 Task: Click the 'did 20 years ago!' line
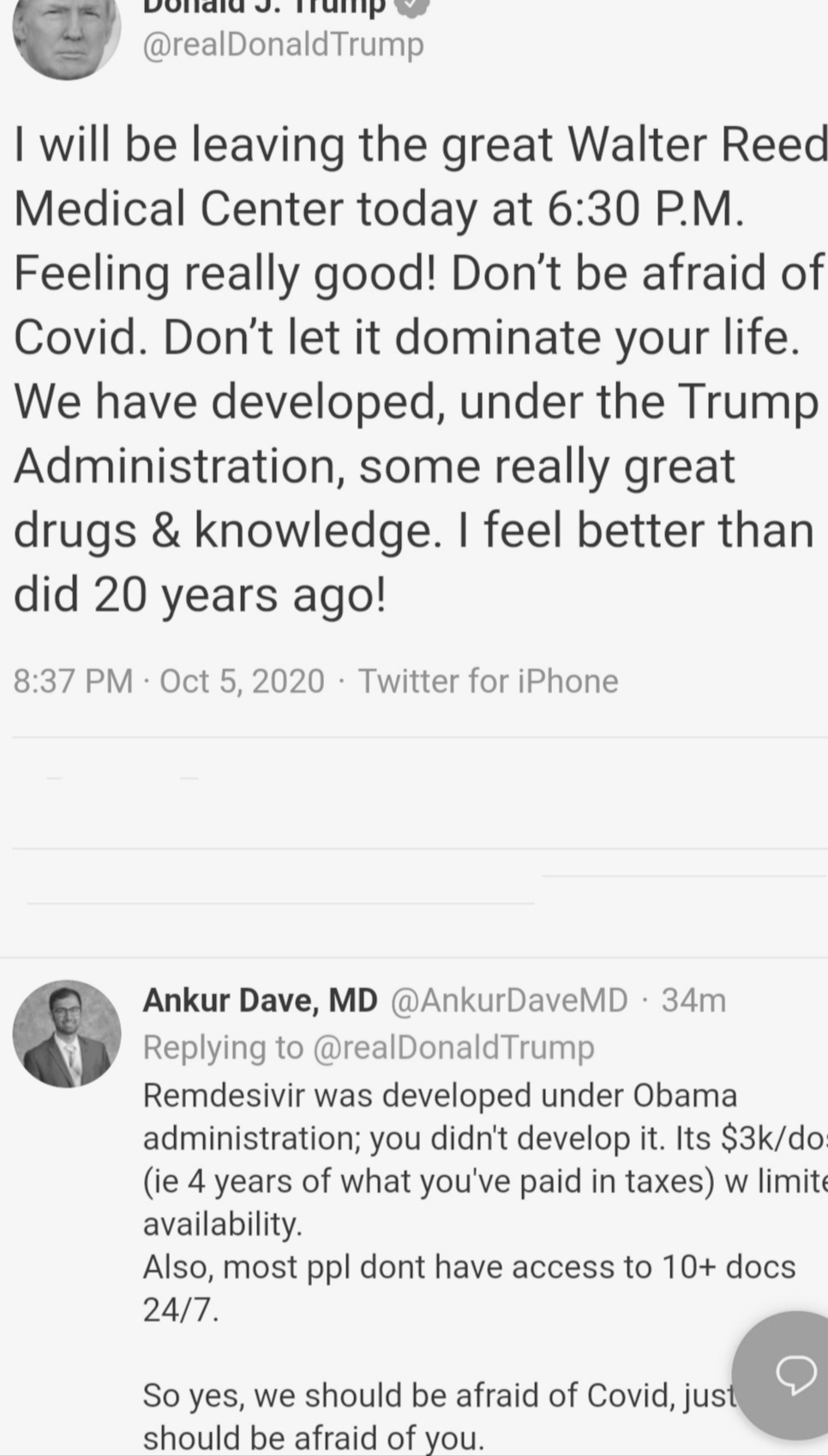coord(200,594)
